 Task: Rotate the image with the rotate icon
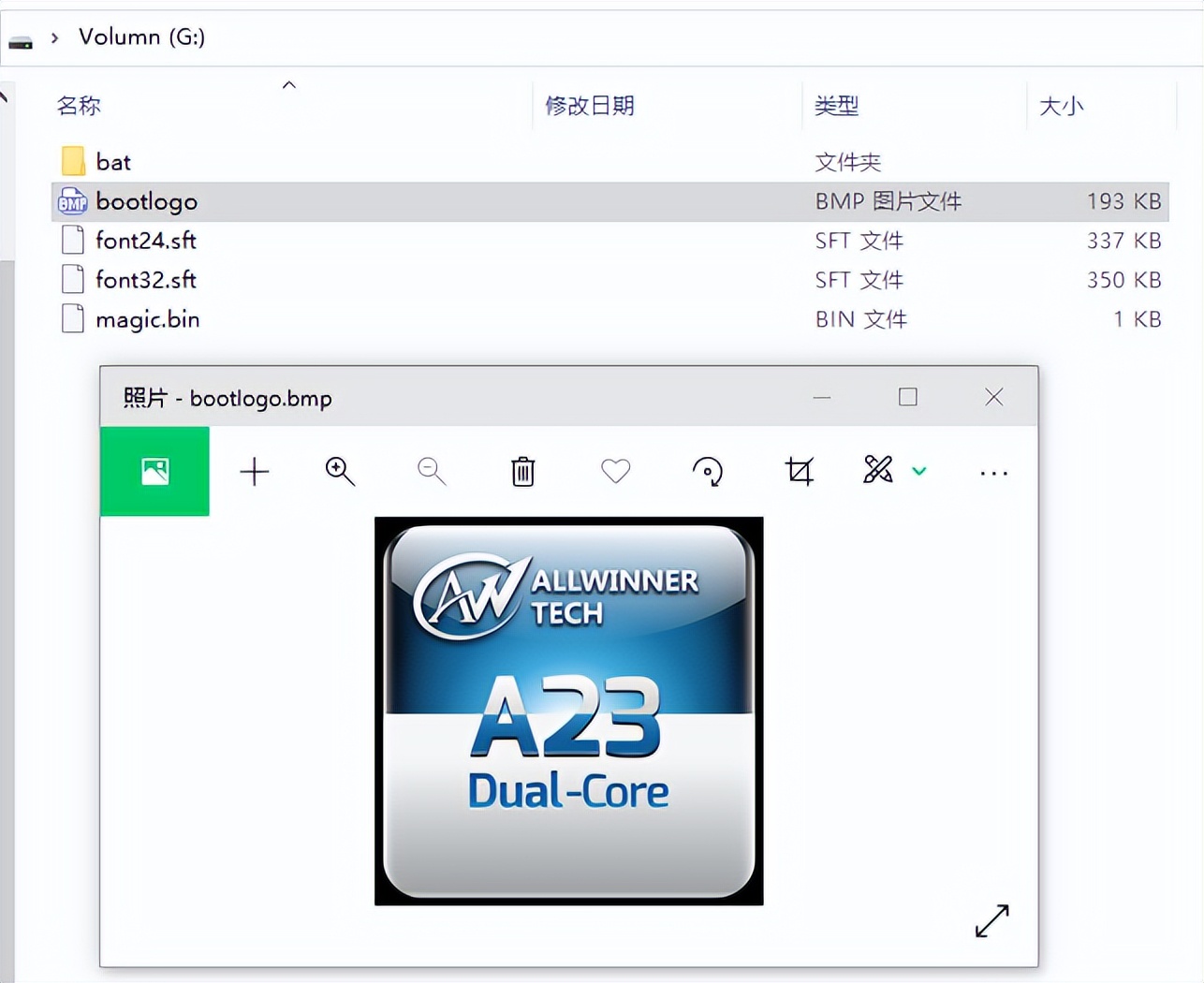[x=708, y=471]
